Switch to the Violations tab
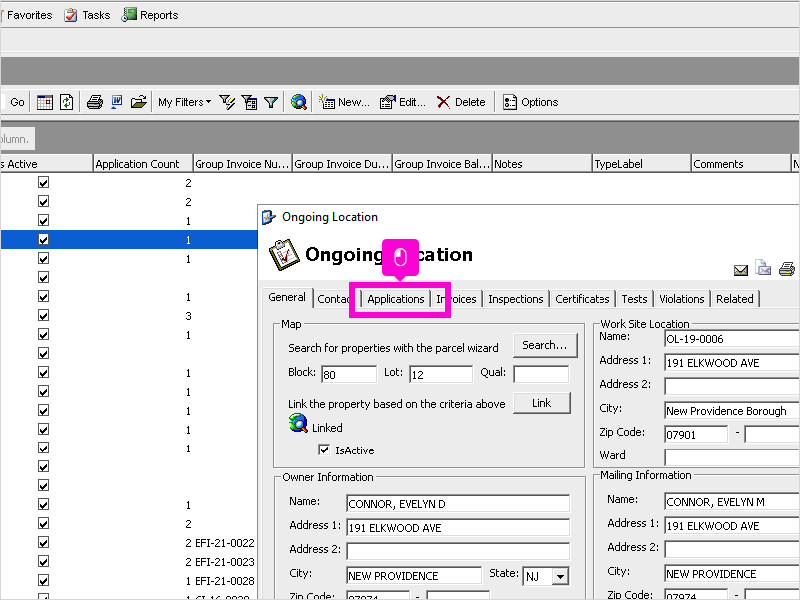This screenshot has width=800, height=600. click(x=682, y=299)
